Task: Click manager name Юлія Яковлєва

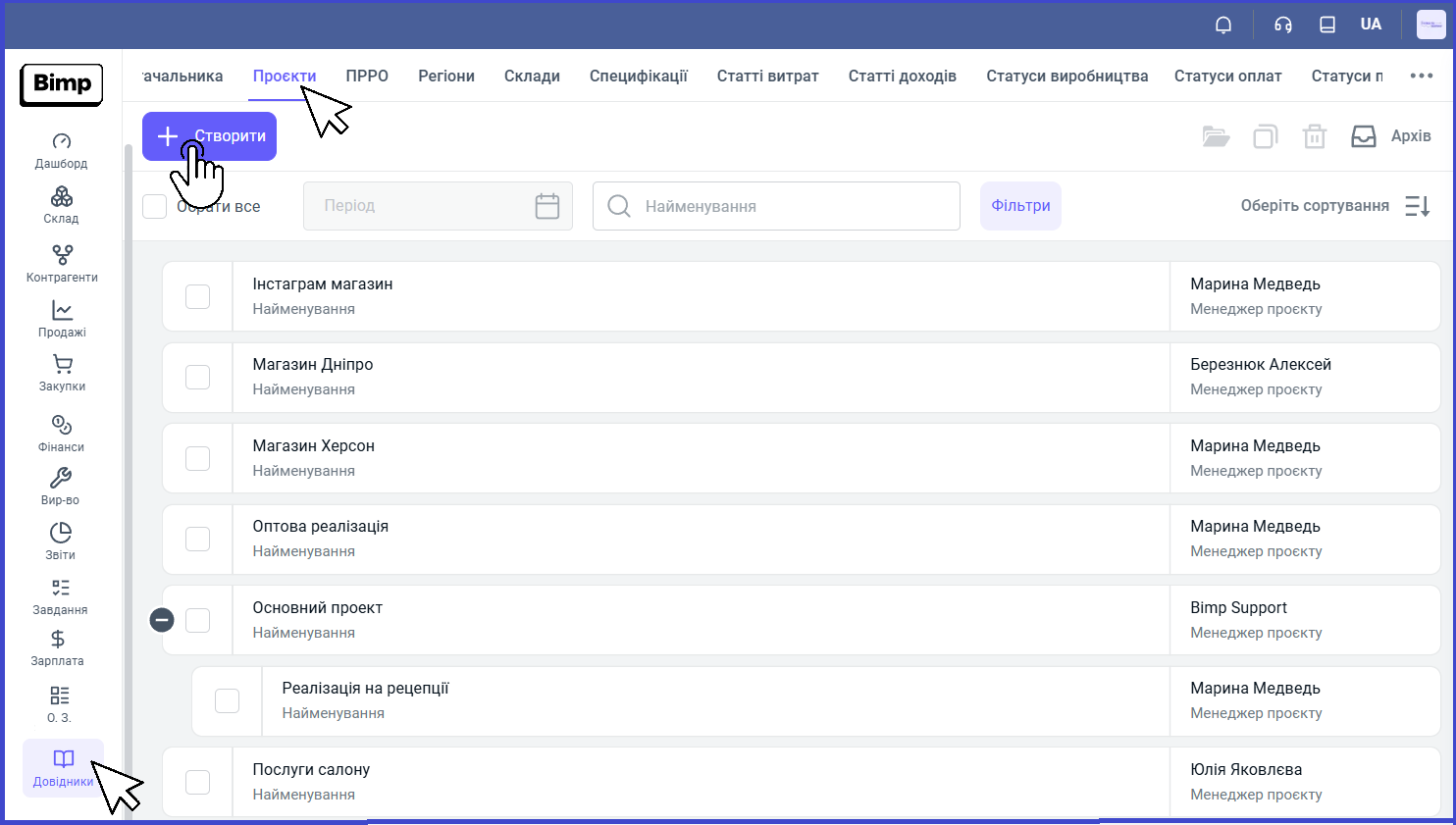Action: coord(1246,770)
